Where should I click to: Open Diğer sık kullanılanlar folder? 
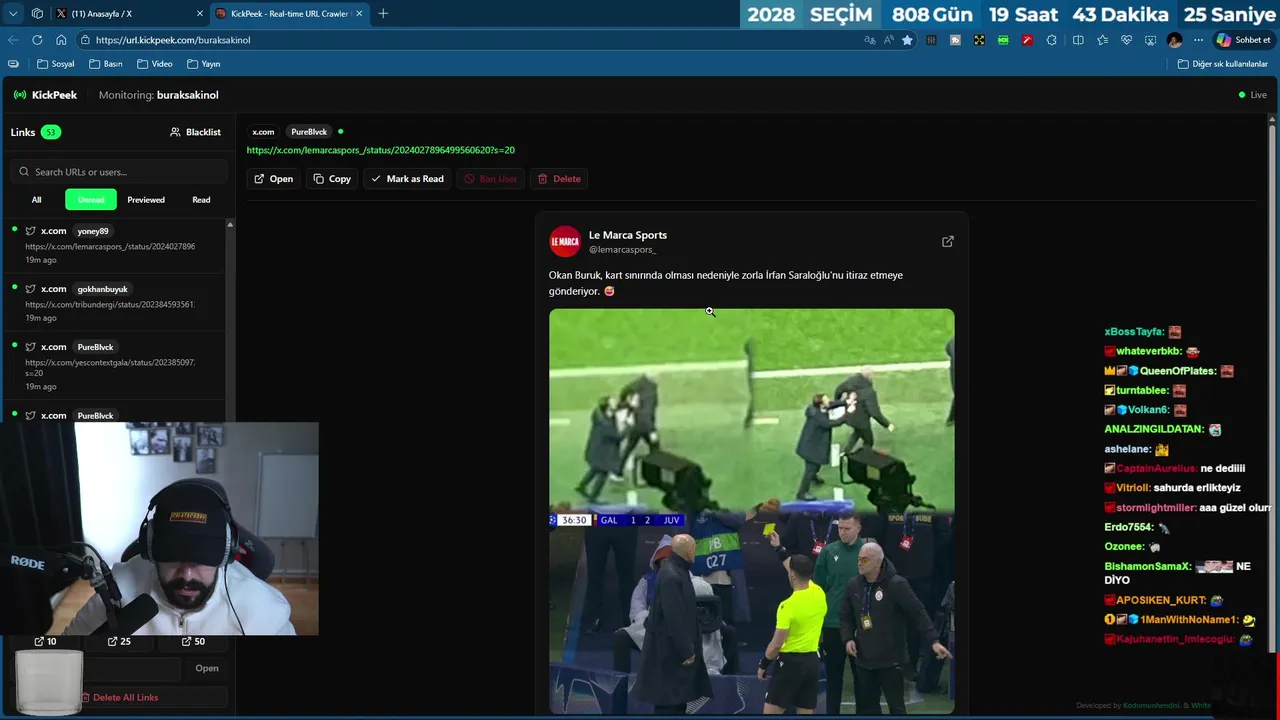[x=1223, y=64]
